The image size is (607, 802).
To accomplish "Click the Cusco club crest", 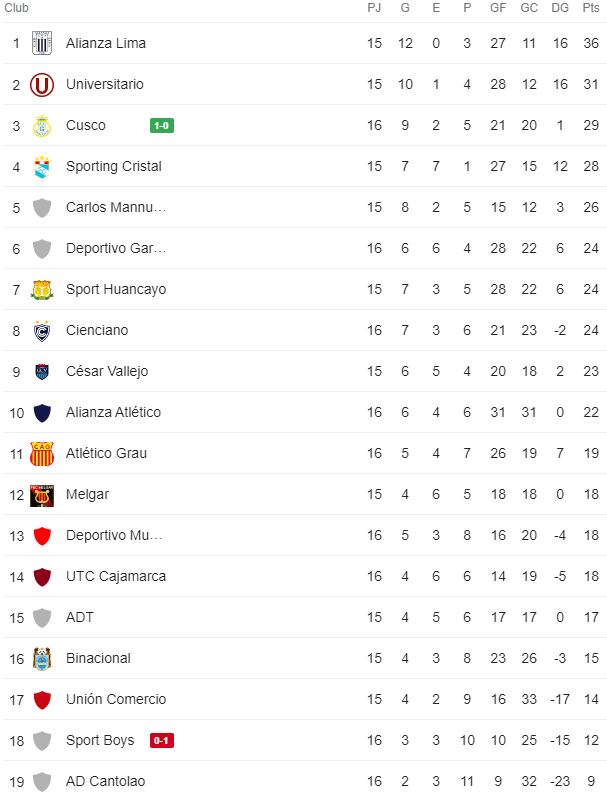I will (x=42, y=126).
